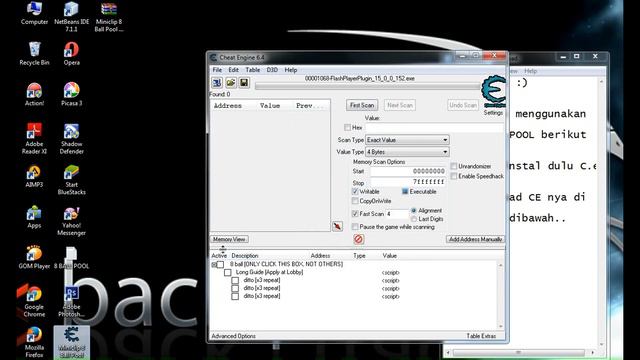Open GOM Player shortcut
The width and height of the screenshot is (640, 360).
[x=34, y=258]
